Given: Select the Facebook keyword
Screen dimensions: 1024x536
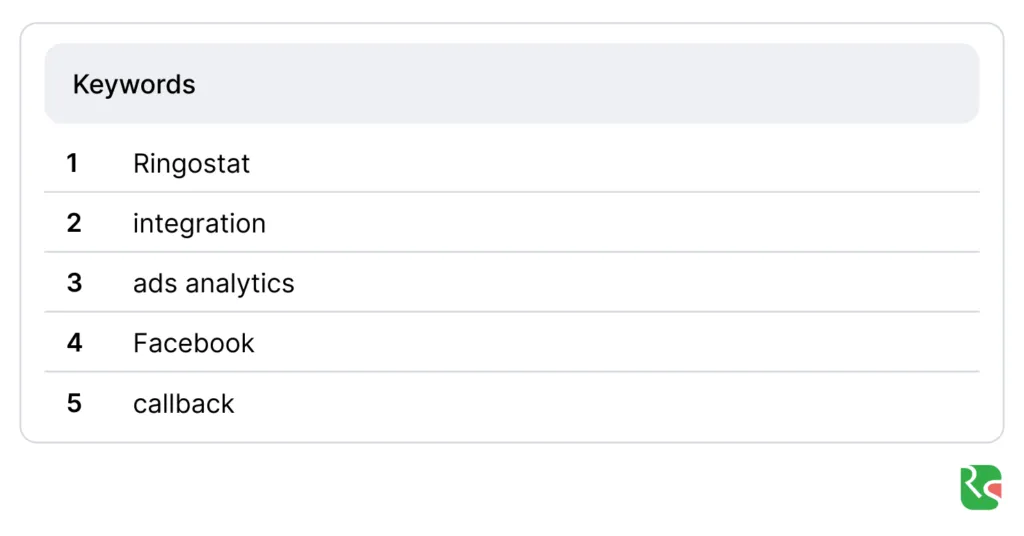Looking at the screenshot, I should tap(193, 343).
